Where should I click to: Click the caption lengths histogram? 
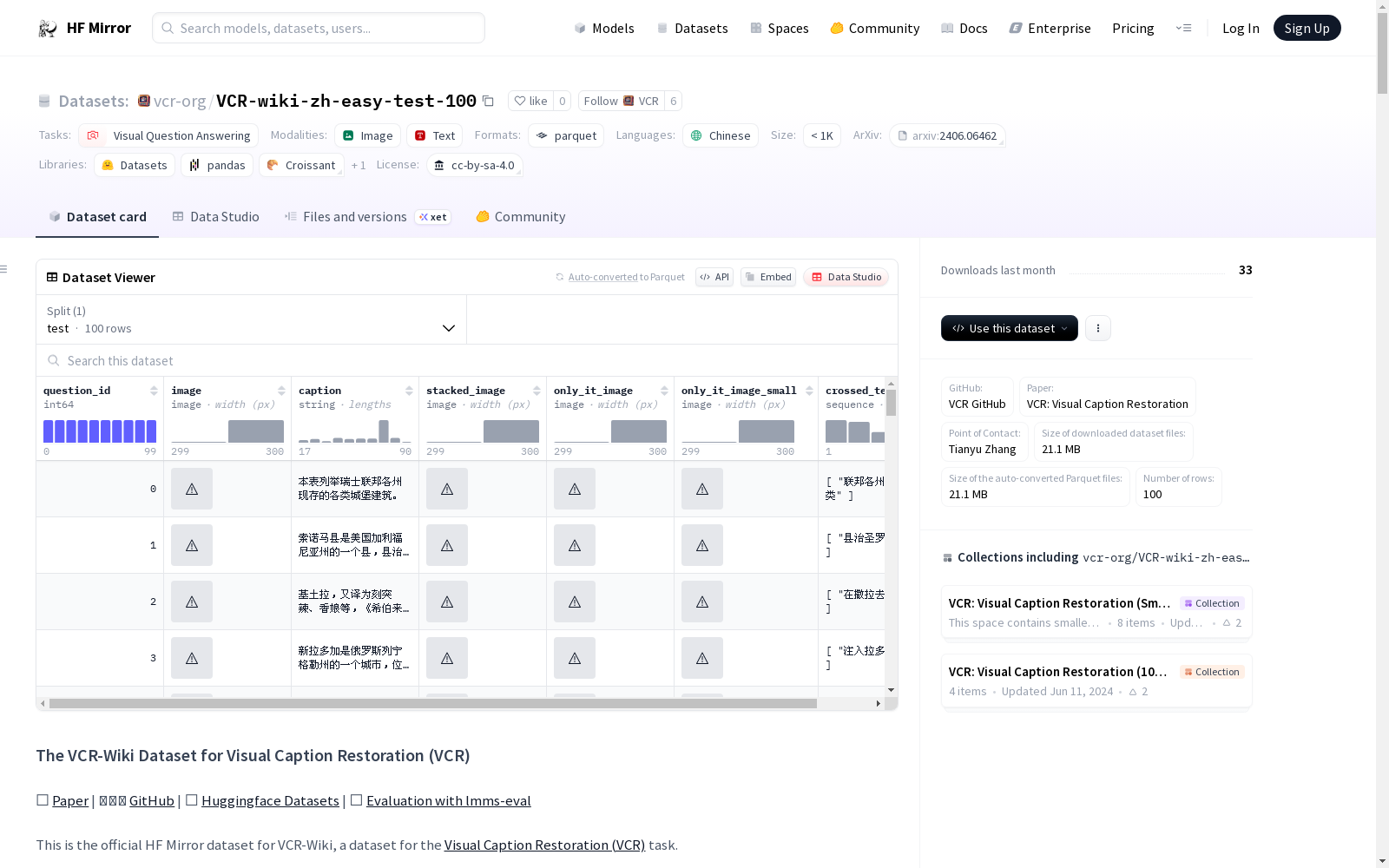tap(355, 431)
